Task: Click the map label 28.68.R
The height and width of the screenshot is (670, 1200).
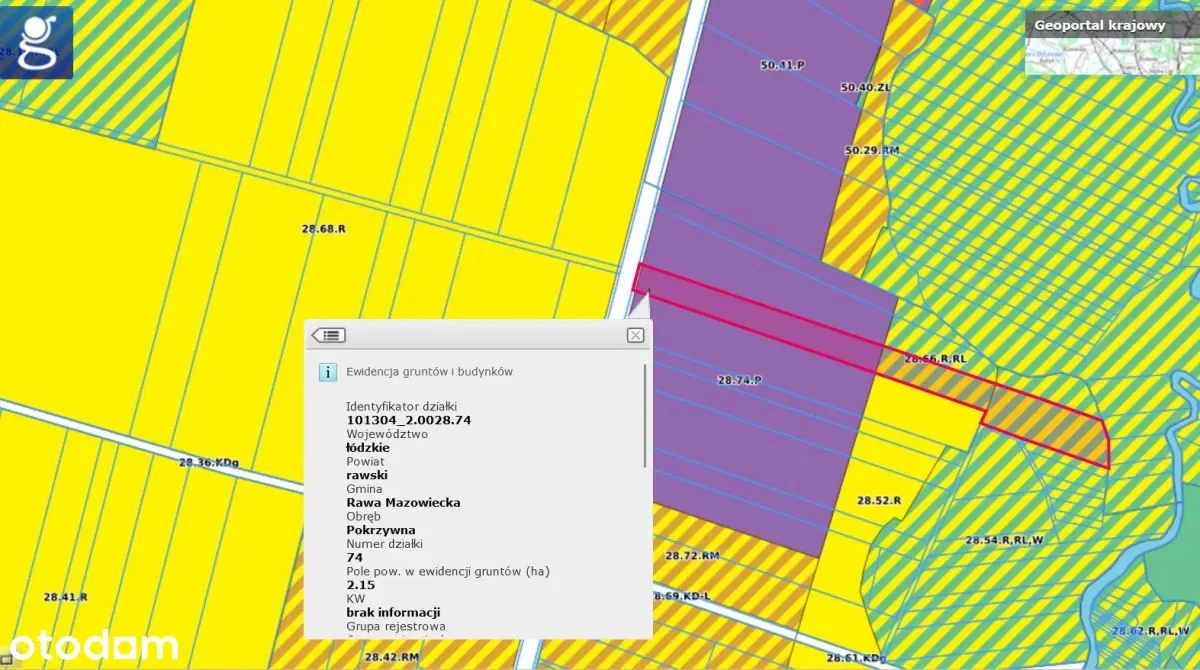Action: point(323,229)
